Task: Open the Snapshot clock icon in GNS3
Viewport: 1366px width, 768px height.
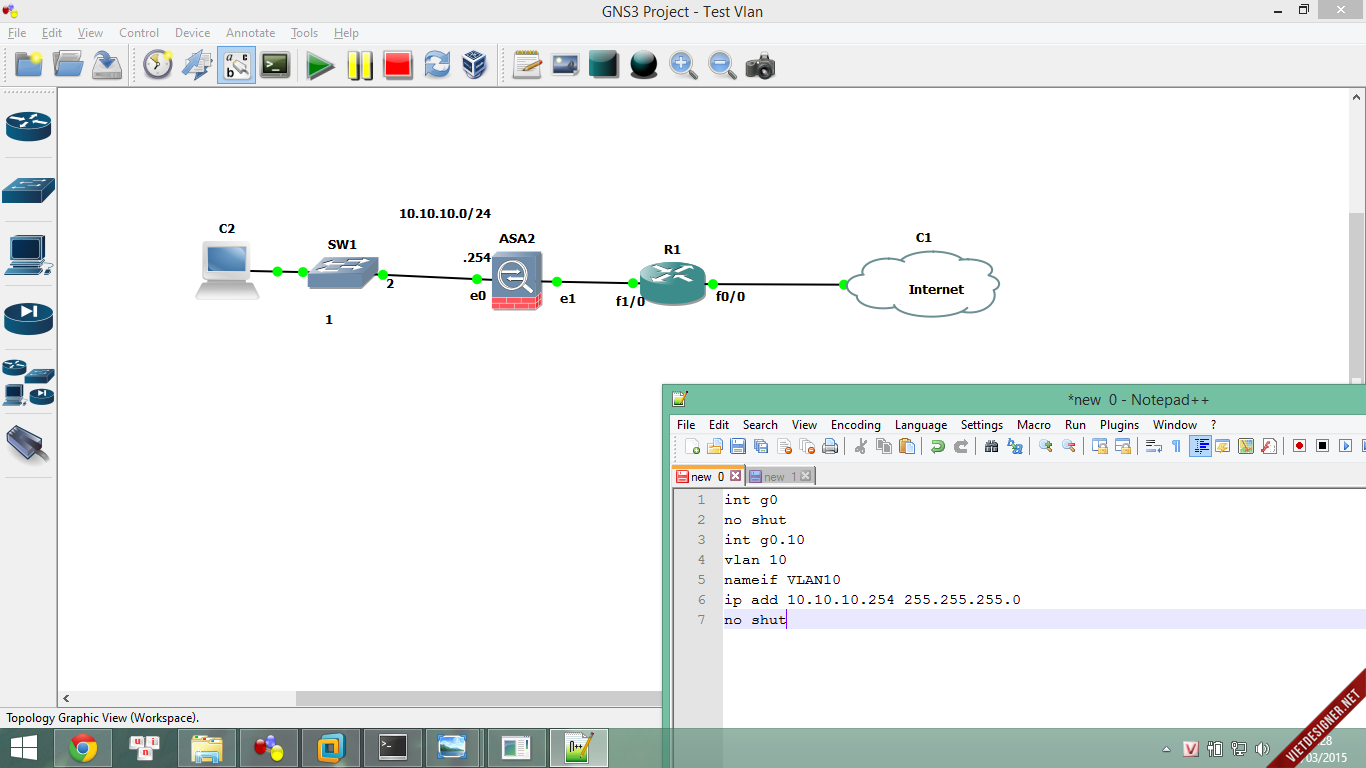Action: point(158,66)
